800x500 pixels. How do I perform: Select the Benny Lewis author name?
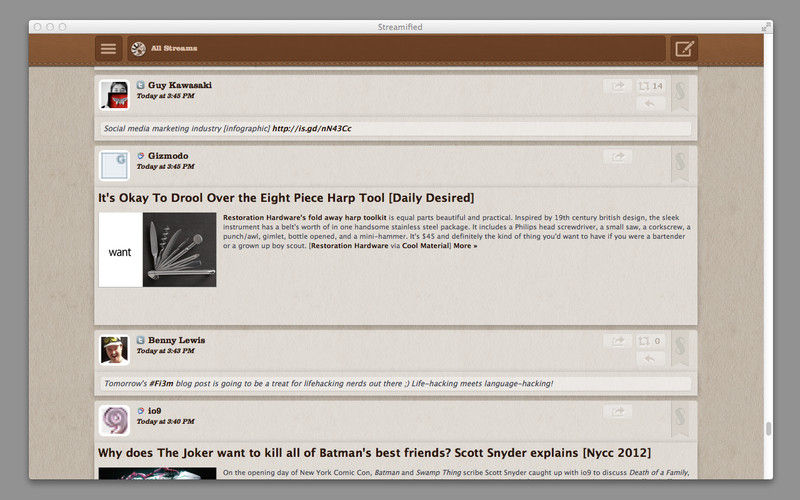tap(177, 340)
